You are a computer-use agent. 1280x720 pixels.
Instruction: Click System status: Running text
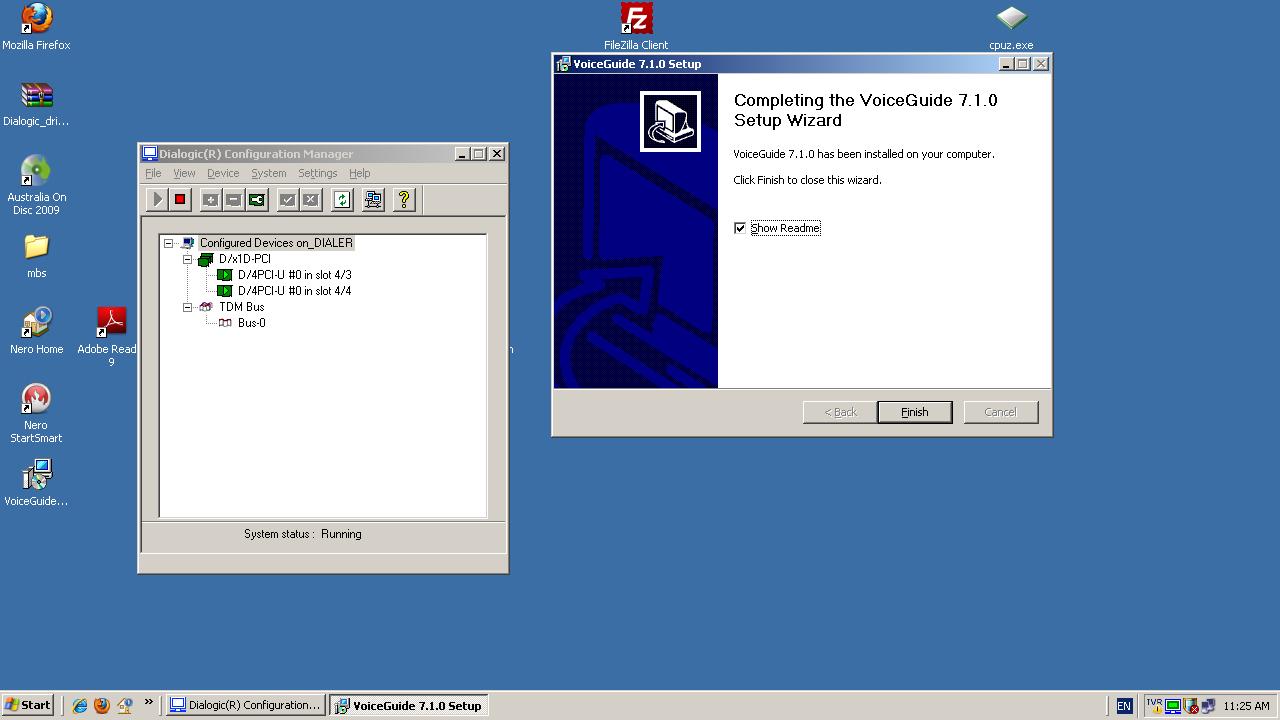(x=303, y=534)
